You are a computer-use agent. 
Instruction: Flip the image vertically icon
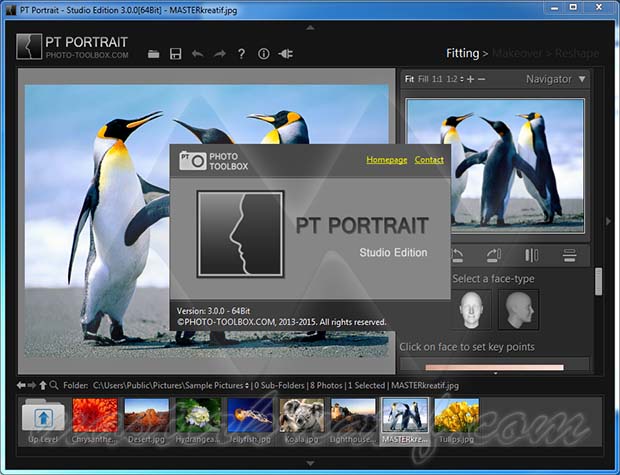tap(569, 255)
